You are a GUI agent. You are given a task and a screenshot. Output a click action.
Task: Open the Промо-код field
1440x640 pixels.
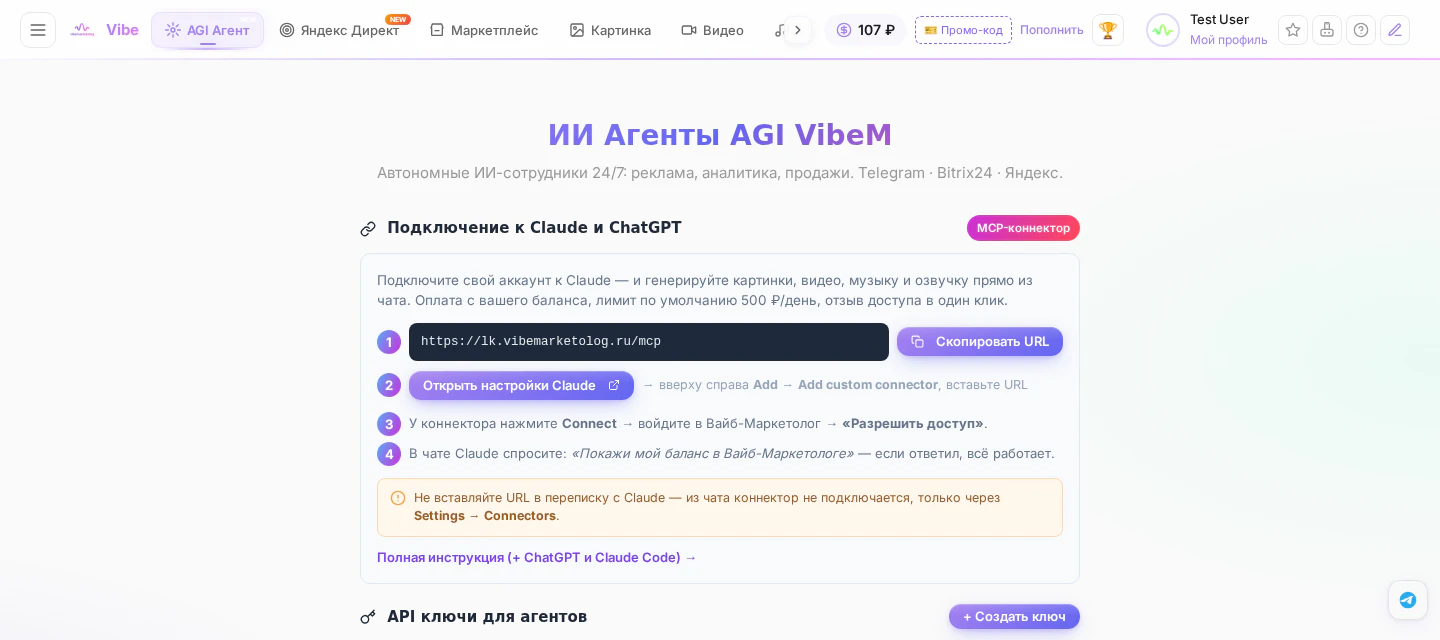pos(963,30)
